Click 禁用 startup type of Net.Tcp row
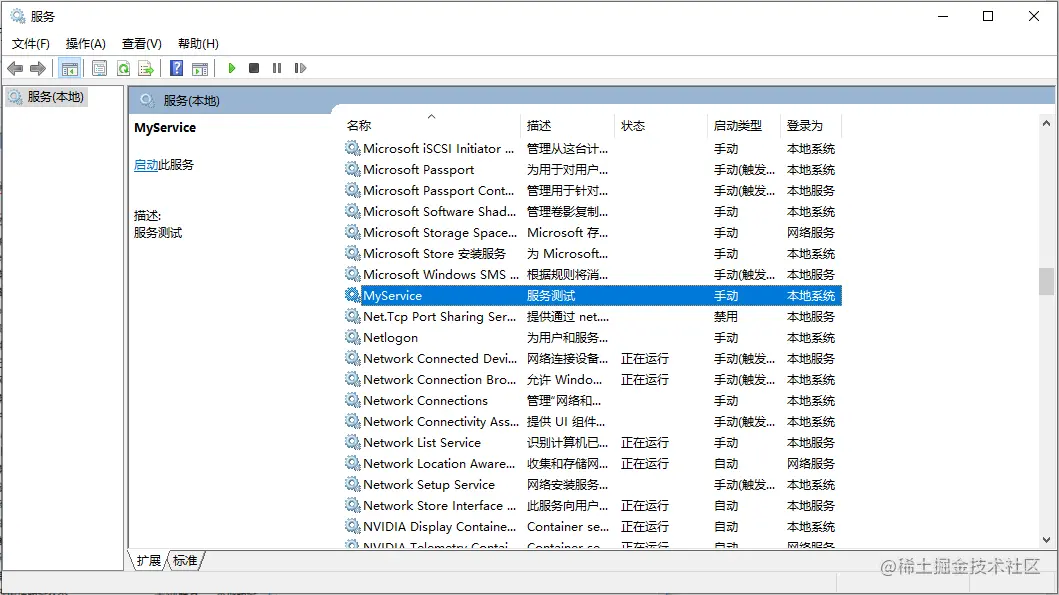This screenshot has height=595, width=1059. (726, 316)
